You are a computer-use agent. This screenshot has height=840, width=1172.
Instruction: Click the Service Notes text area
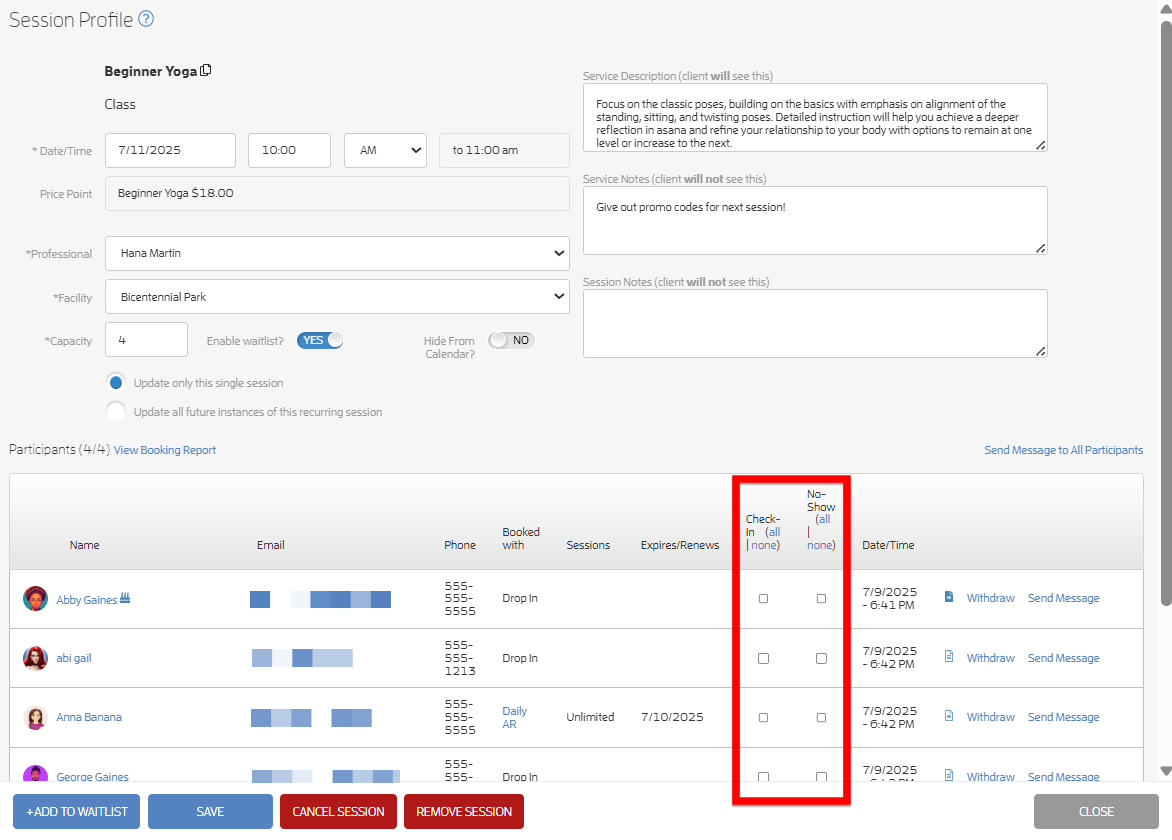815,220
